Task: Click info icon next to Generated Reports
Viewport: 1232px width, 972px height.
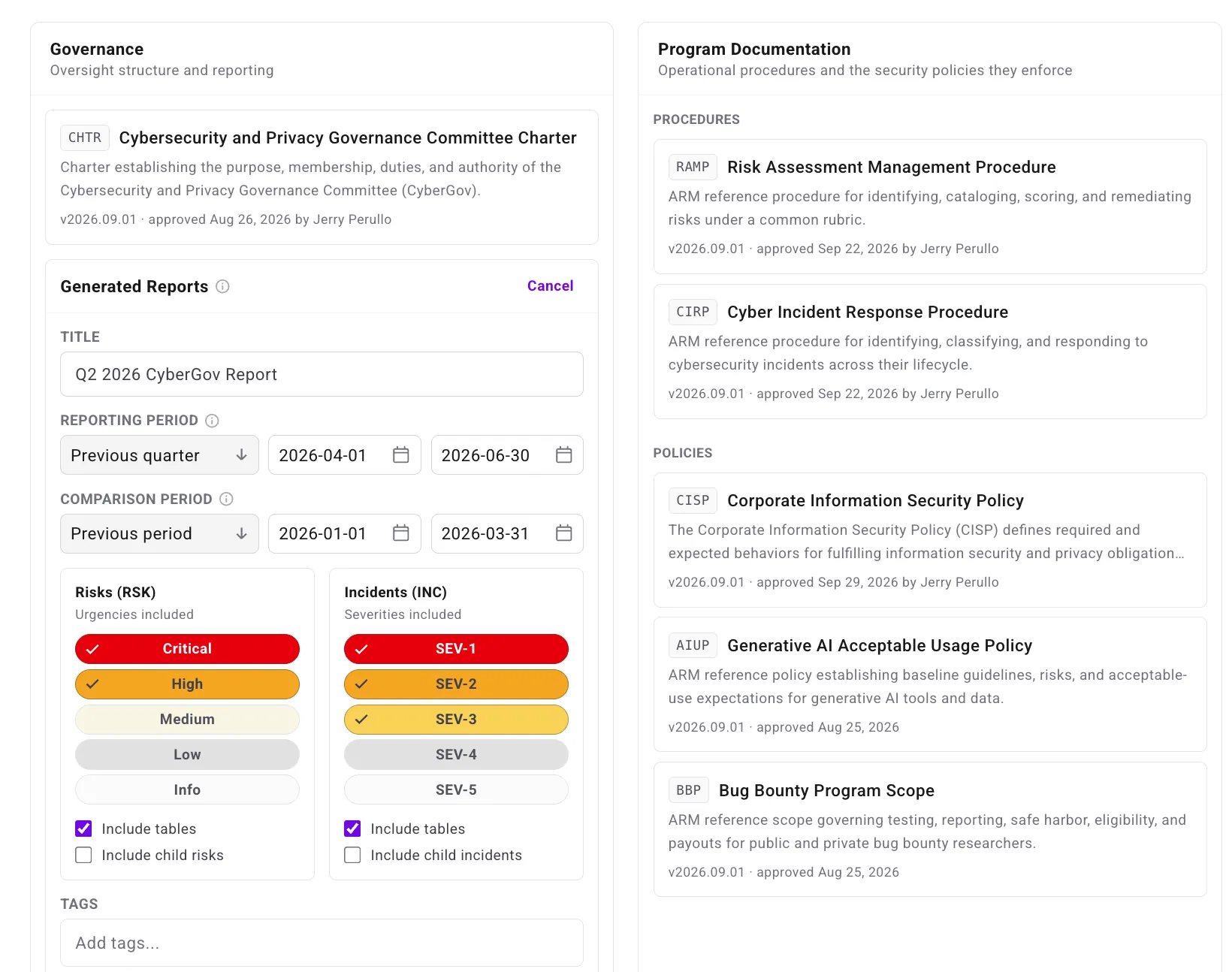Action: [x=222, y=286]
